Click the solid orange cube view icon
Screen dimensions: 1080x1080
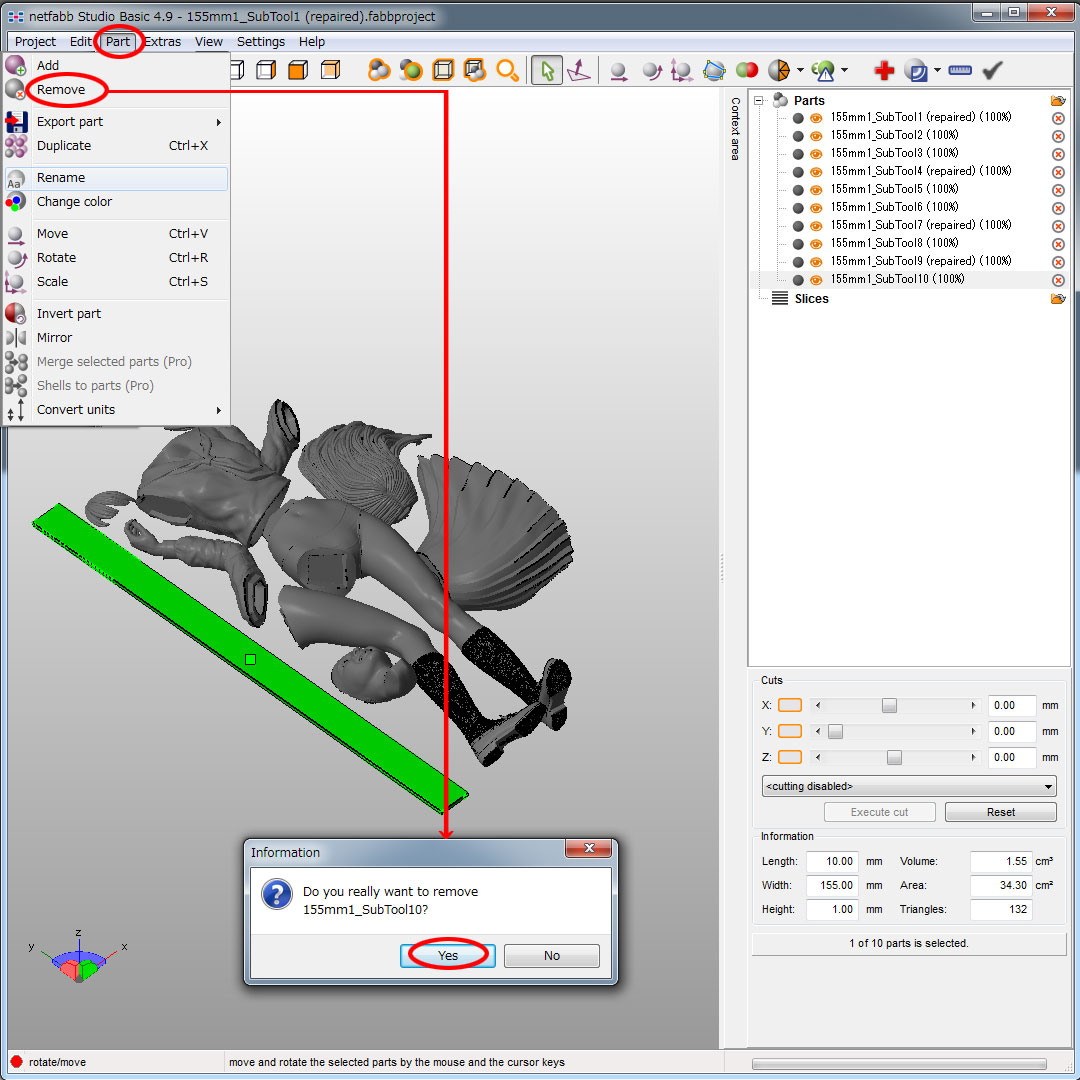[298, 70]
